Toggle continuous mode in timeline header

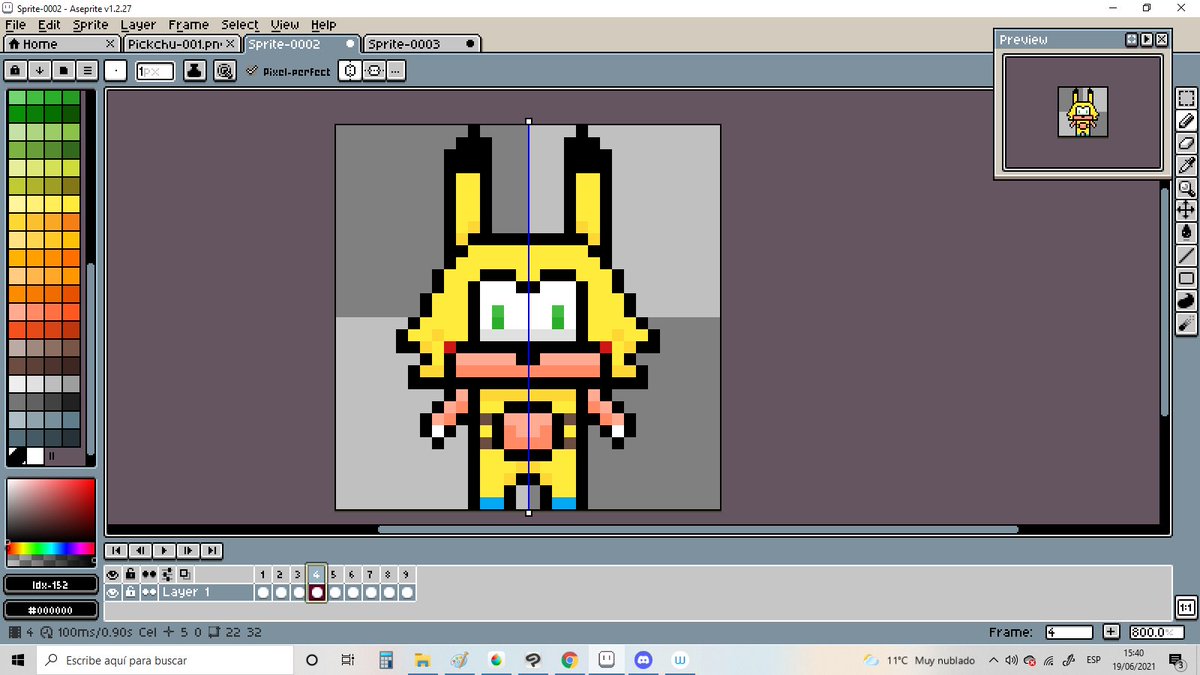point(149,575)
